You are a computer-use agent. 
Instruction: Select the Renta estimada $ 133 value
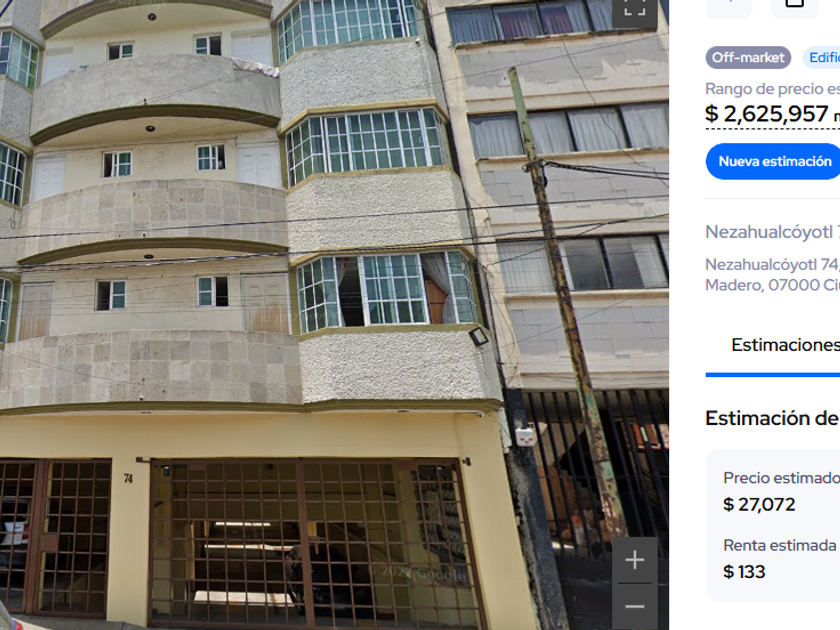click(x=744, y=572)
